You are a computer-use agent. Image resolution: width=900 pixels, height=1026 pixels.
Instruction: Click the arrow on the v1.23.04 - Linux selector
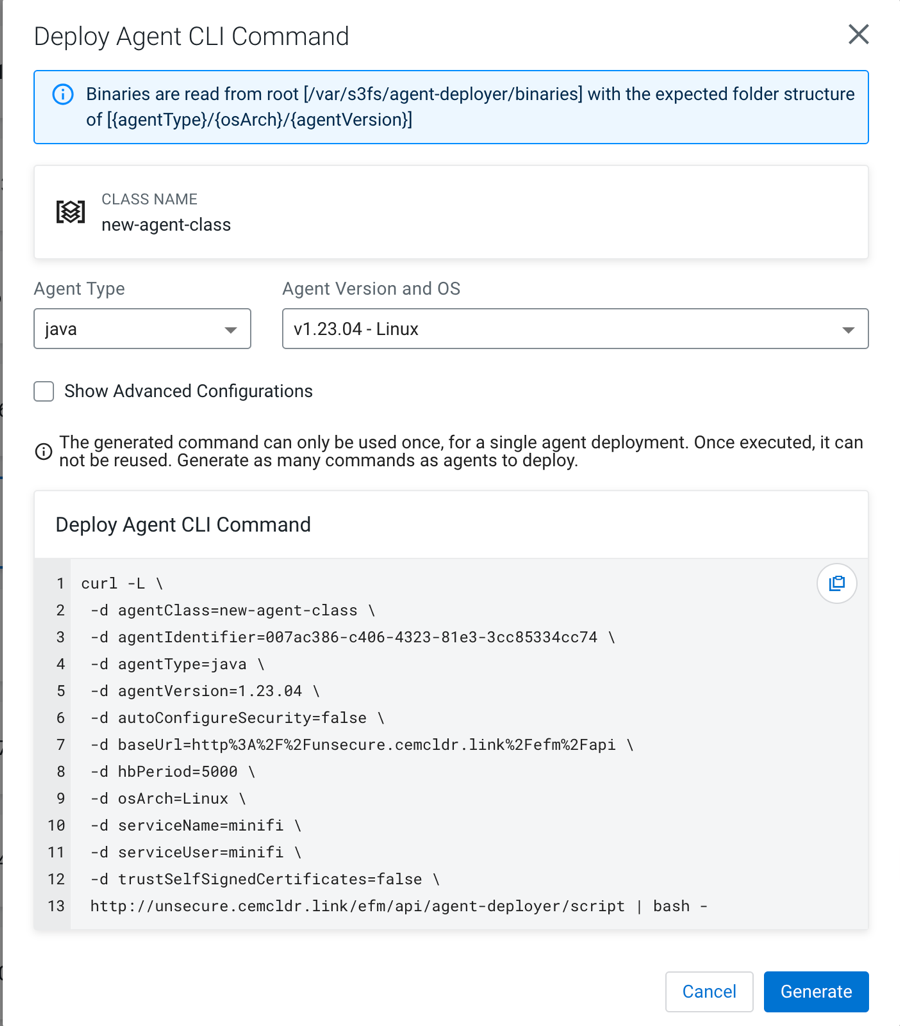click(848, 330)
